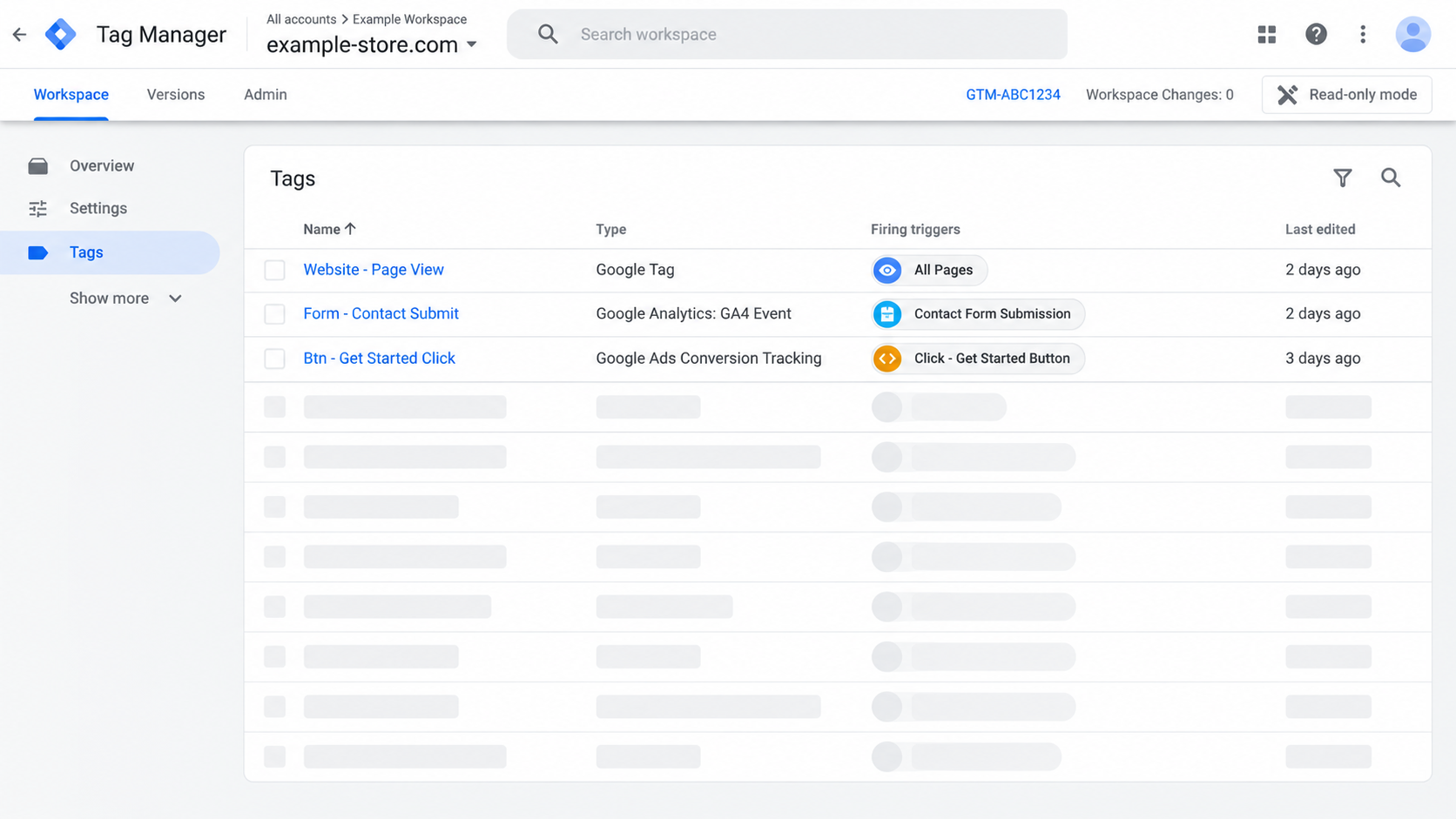Click the All accounts breadcrumb
The width and height of the screenshot is (1456, 819).
click(301, 19)
